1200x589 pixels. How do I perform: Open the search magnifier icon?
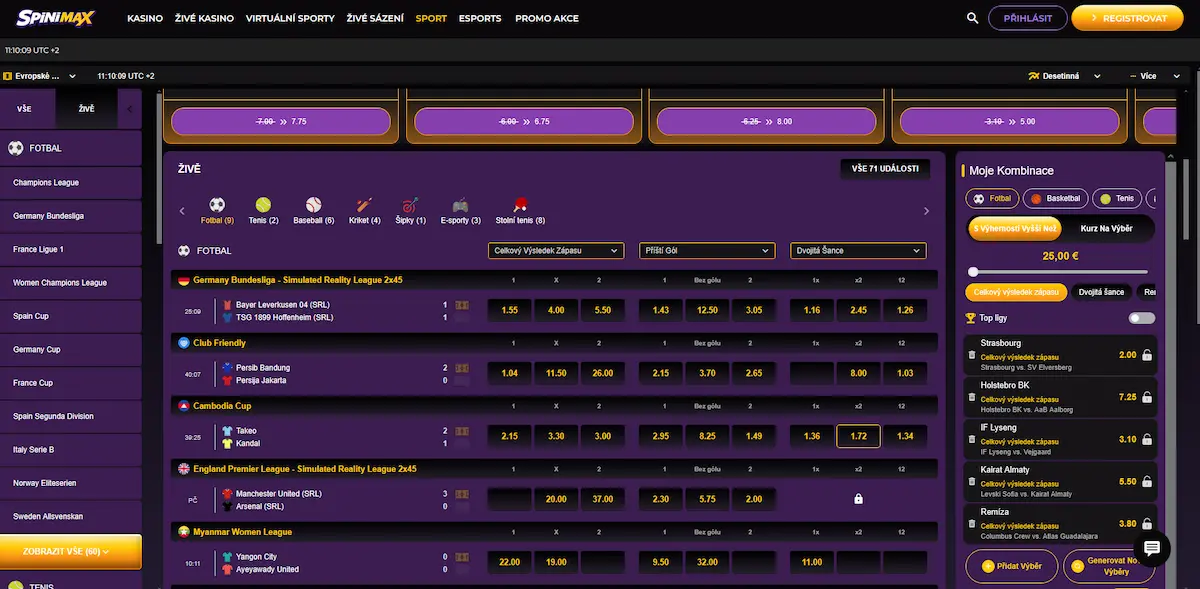(972, 18)
